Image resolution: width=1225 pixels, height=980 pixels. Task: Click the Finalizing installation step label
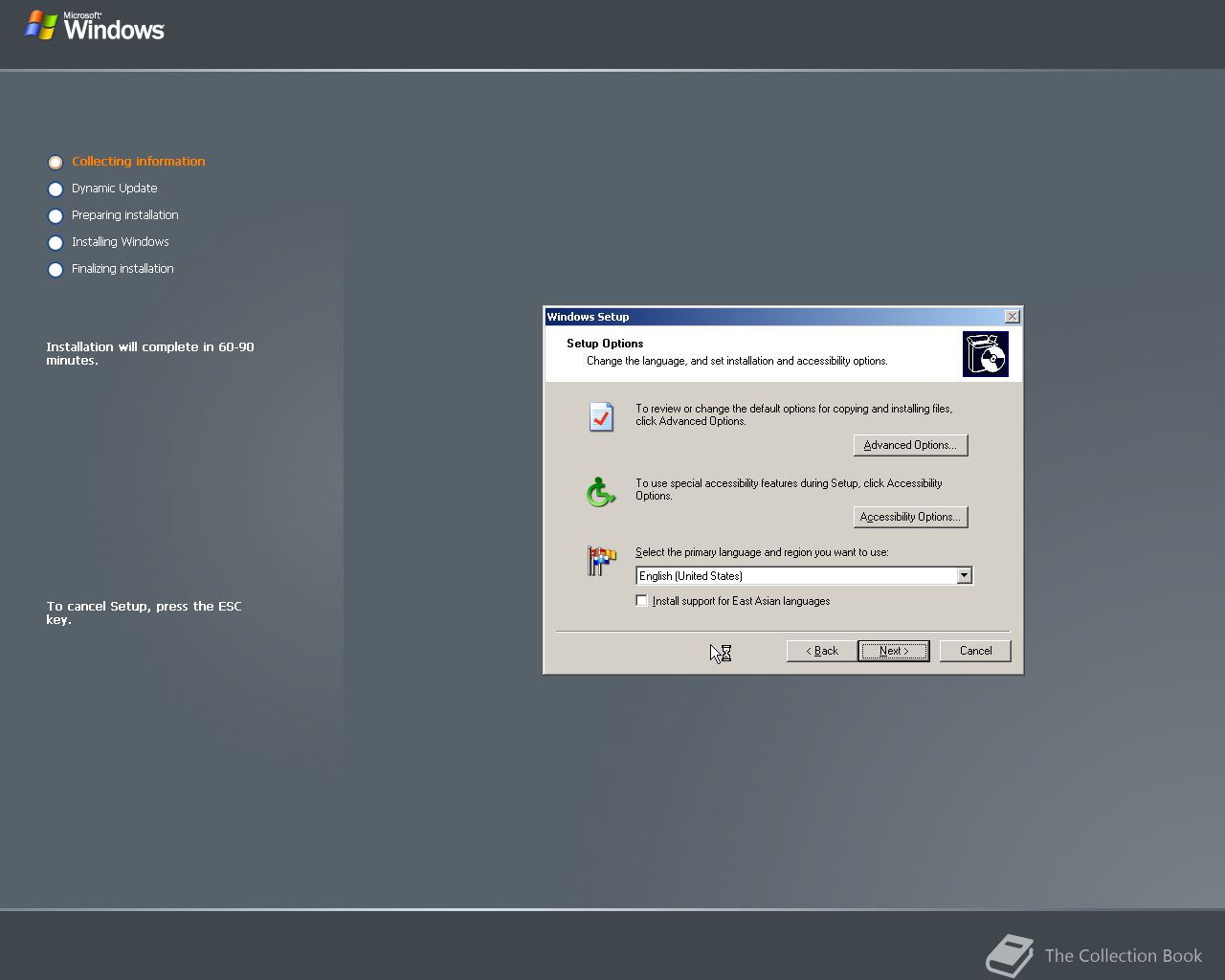122,268
